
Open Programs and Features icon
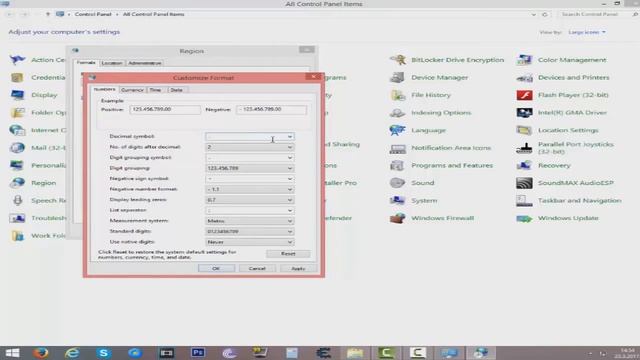pos(397,165)
